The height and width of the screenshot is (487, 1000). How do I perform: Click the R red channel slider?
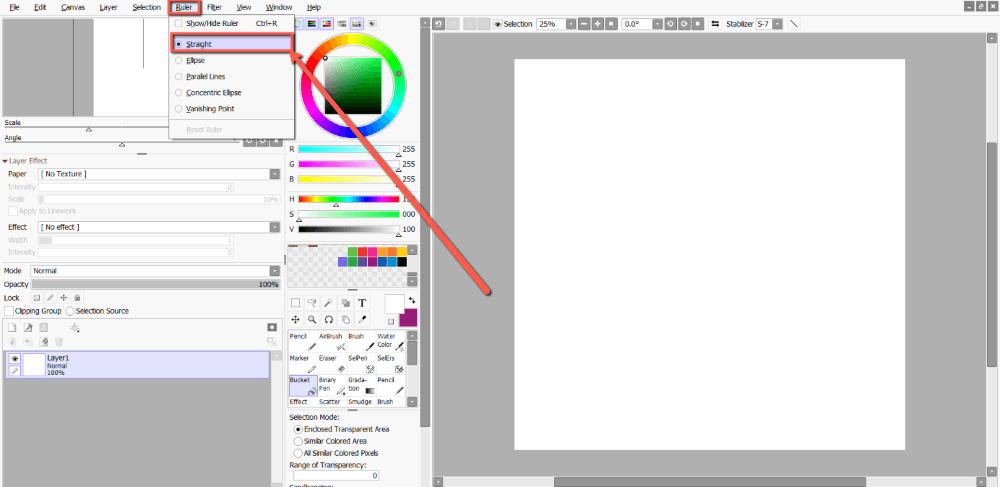coord(349,149)
